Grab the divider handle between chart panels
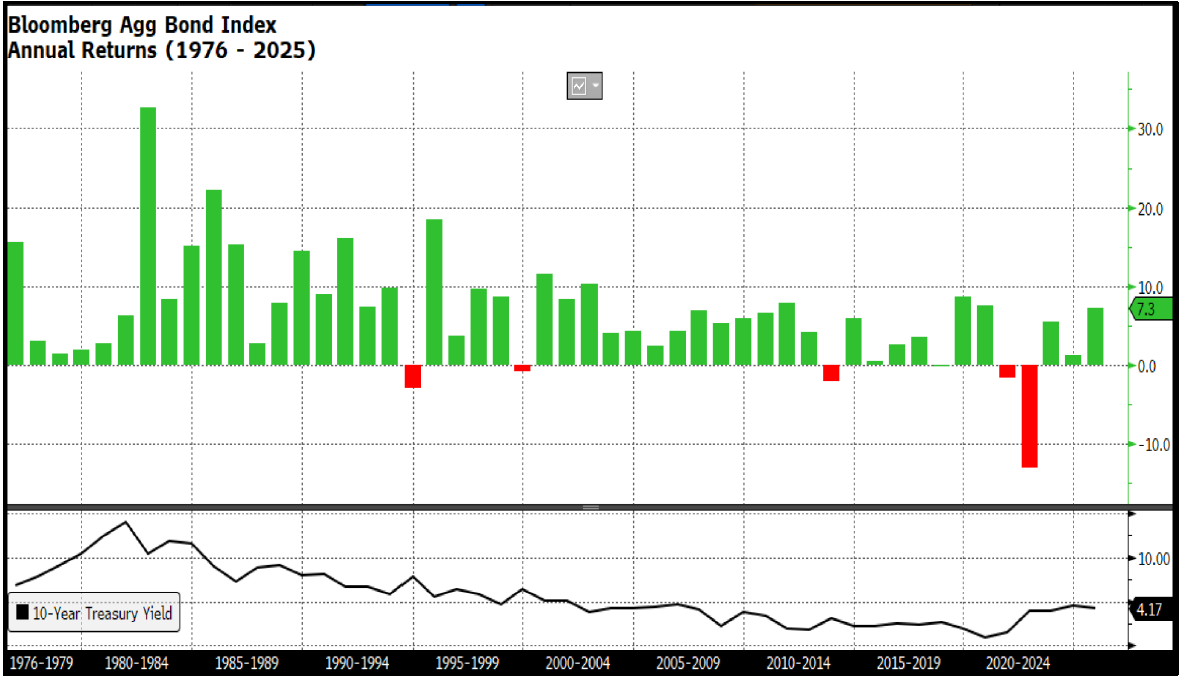 click(x=590, y=507)
